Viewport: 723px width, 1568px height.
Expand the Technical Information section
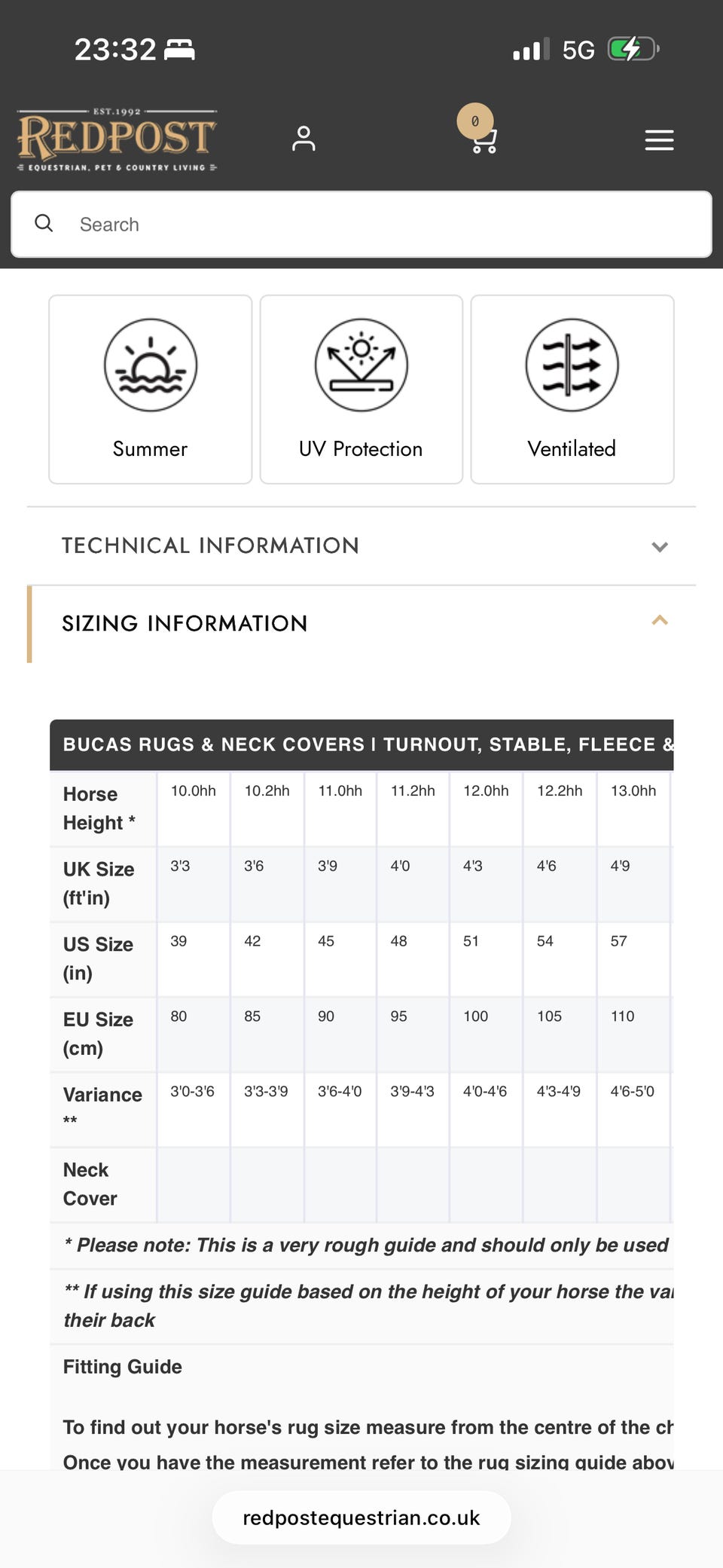(x=361, y=546)
